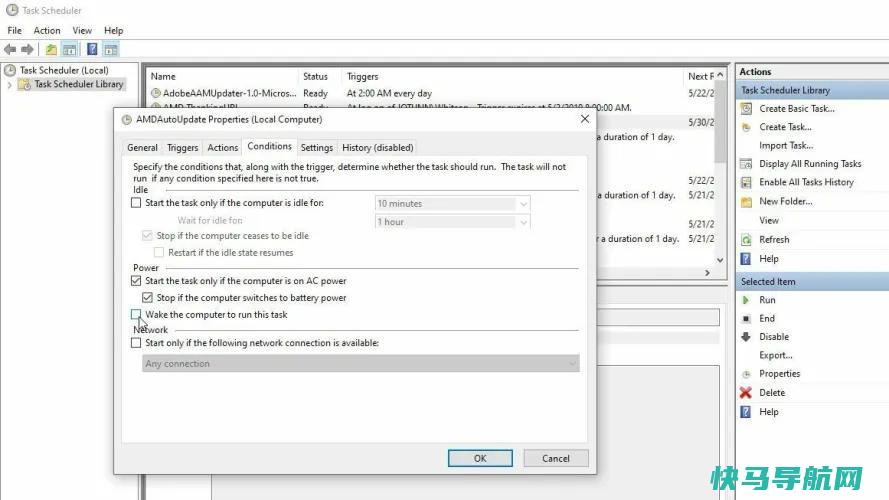
Task: Click the green Refresh icon
Action: tap(746, 239)
